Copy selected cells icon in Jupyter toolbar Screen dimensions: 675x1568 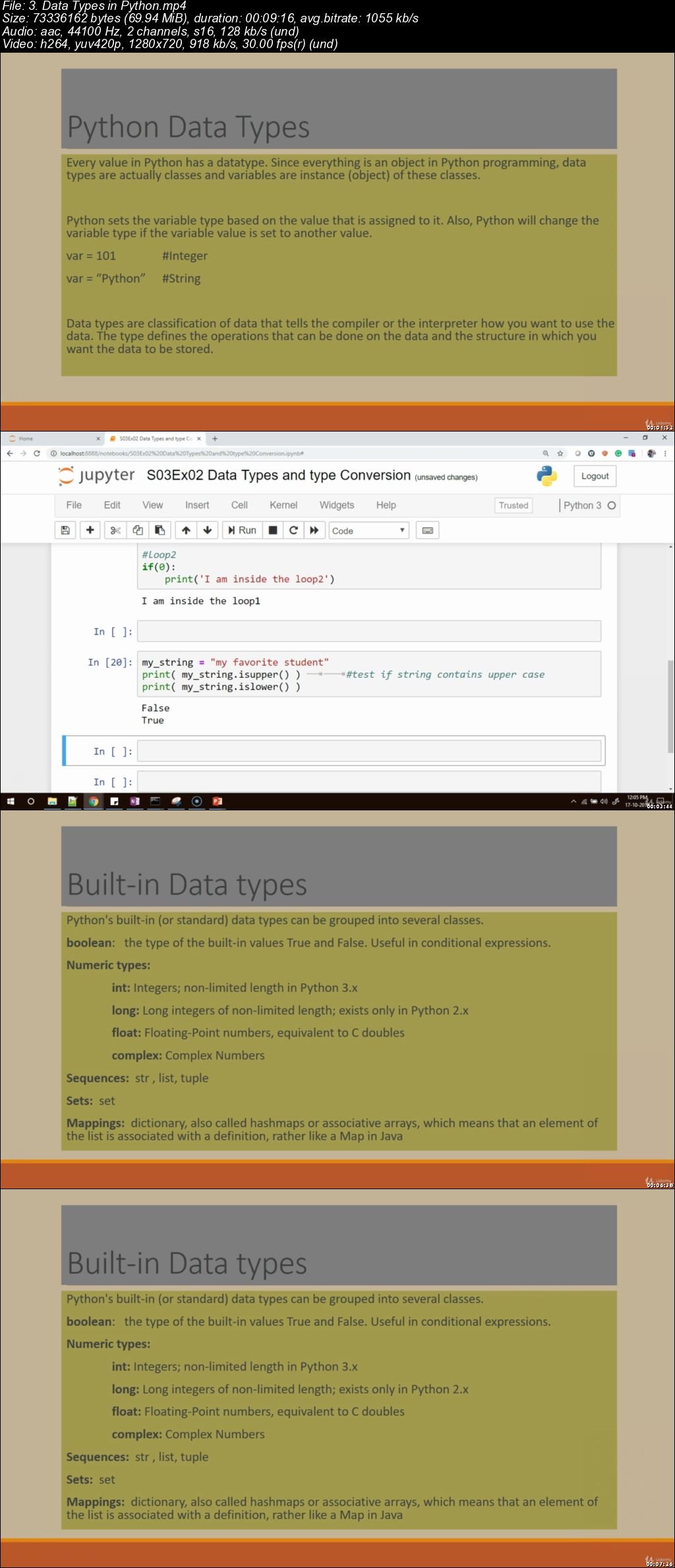click(138, 530)
